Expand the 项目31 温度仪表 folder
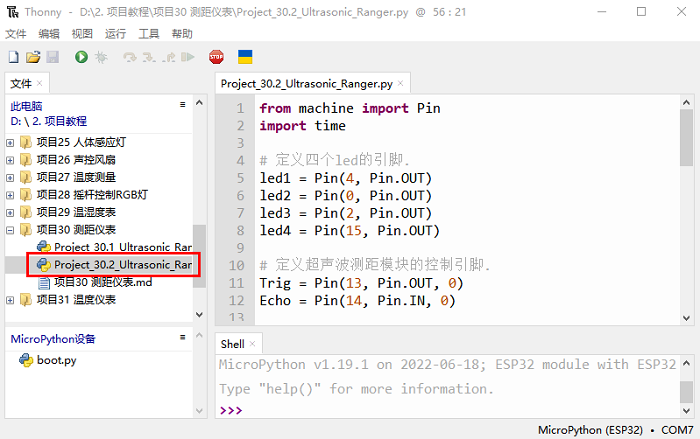The image size is (700, 439). point(11,300)
